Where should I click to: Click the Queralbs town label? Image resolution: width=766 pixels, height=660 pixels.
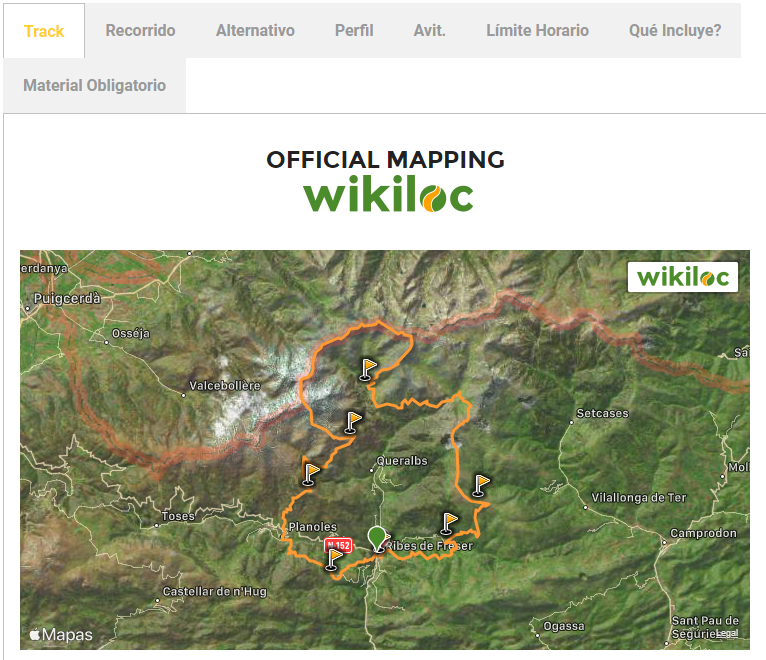click(402, 461)
